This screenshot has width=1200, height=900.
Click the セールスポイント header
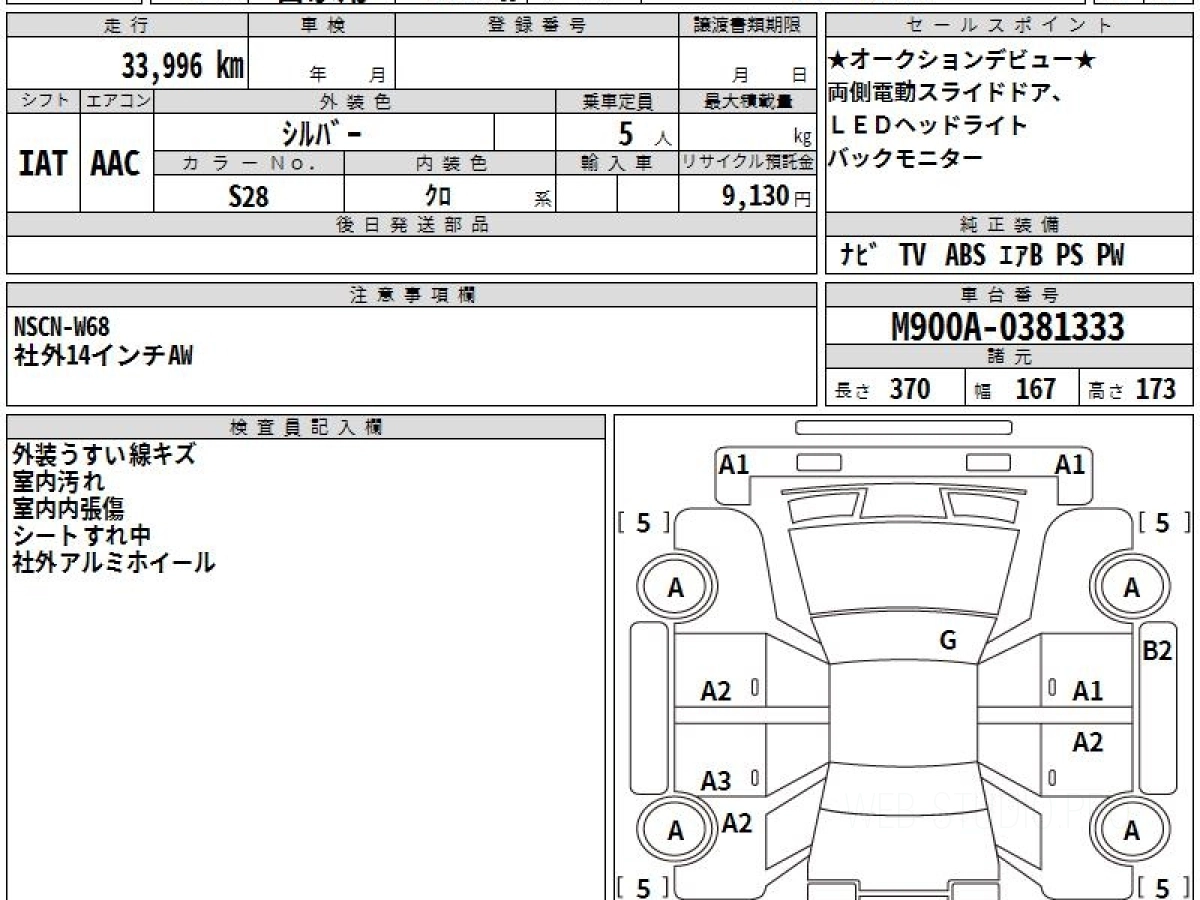point(1009,26)
